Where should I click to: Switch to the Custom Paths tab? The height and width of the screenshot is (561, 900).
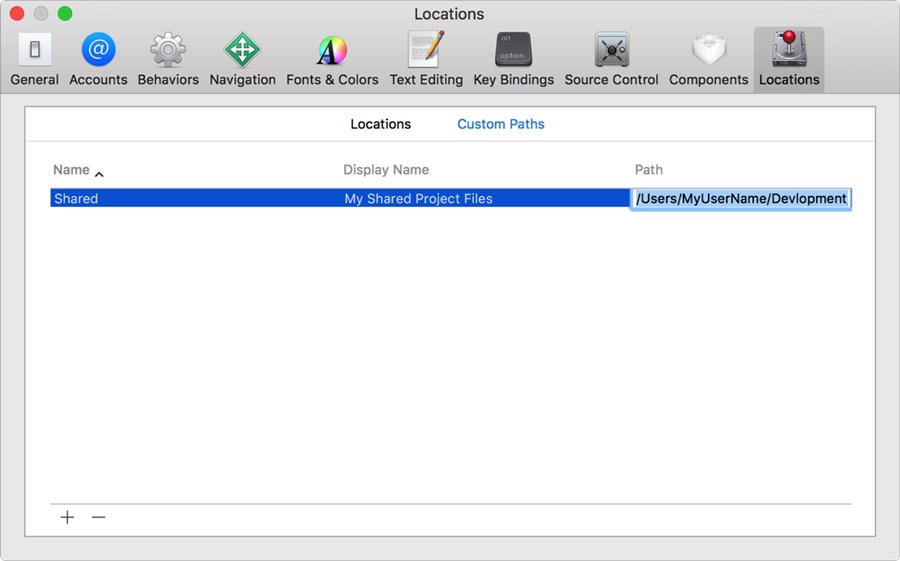tap(501, 124)
